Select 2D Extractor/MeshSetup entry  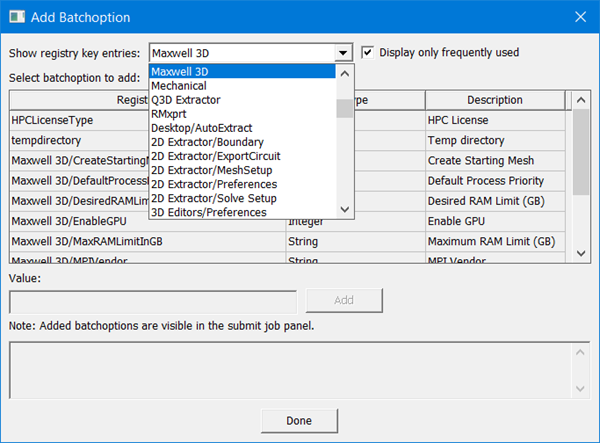click(x=243, y=170)
